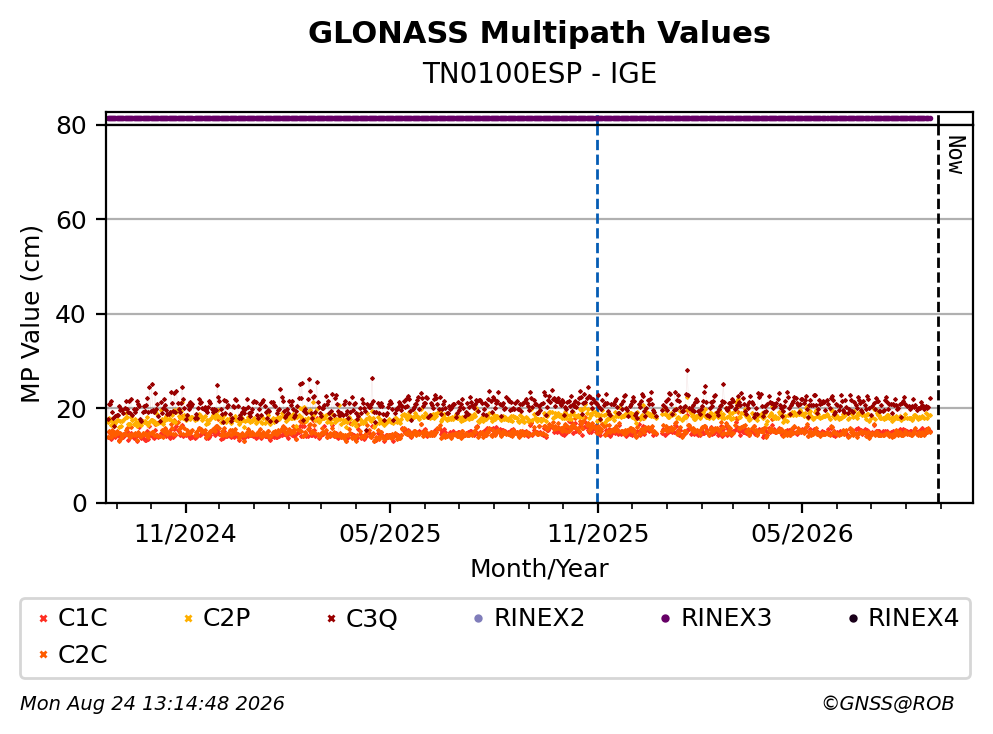Click the rotated Now label
993x734 pixels.
(956, 155)
